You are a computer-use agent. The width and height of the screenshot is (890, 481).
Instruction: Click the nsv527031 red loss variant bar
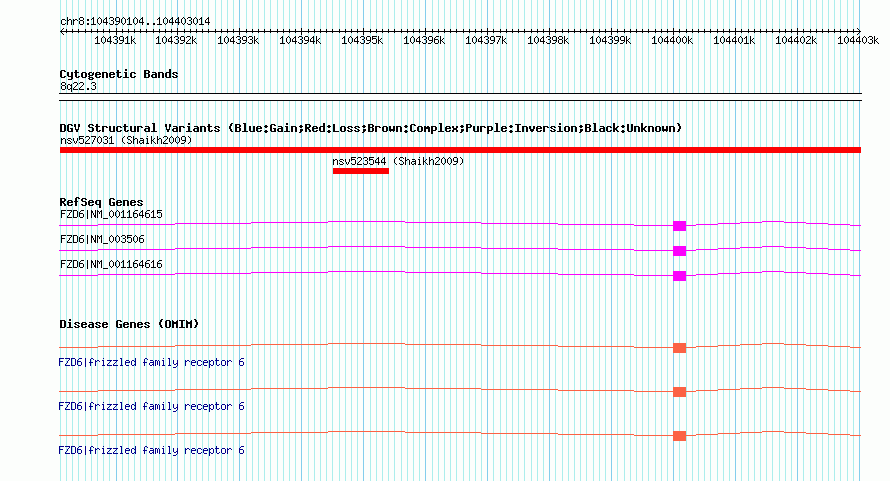coord(460,150)
